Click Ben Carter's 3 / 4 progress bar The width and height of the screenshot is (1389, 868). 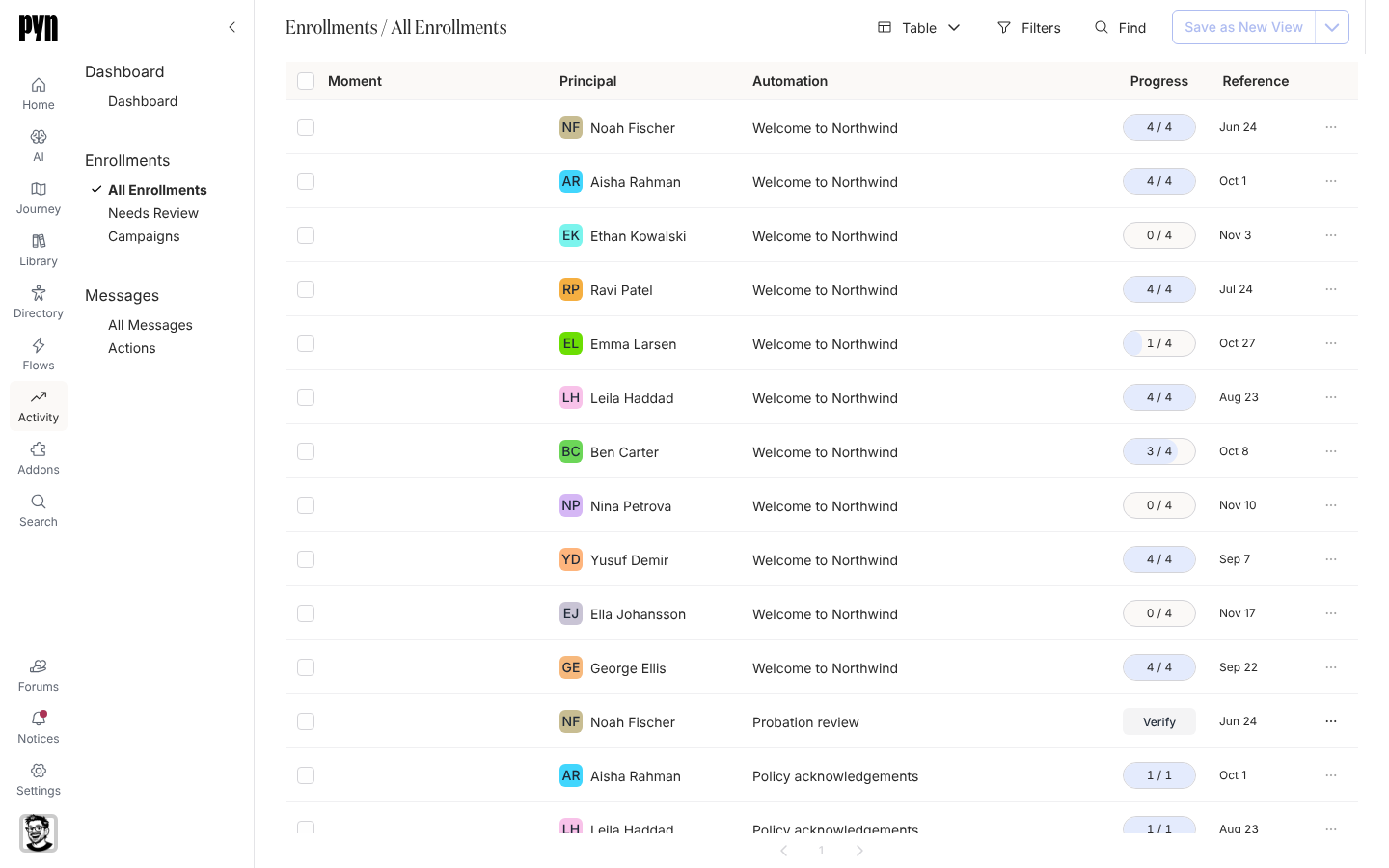[1159, 451]
